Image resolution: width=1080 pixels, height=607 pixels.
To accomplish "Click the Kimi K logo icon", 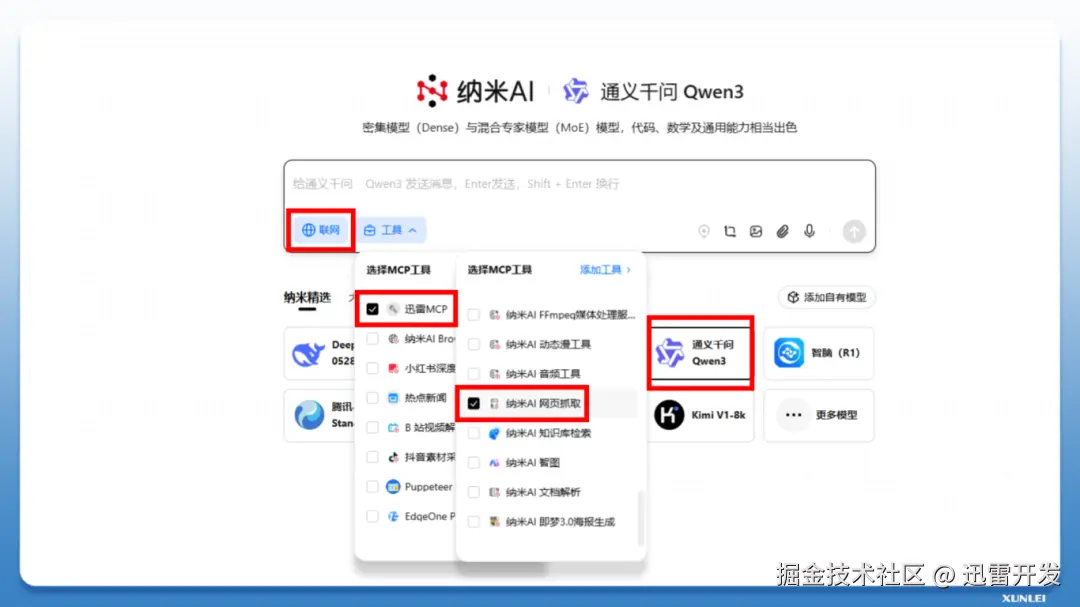I will [669, 415].
